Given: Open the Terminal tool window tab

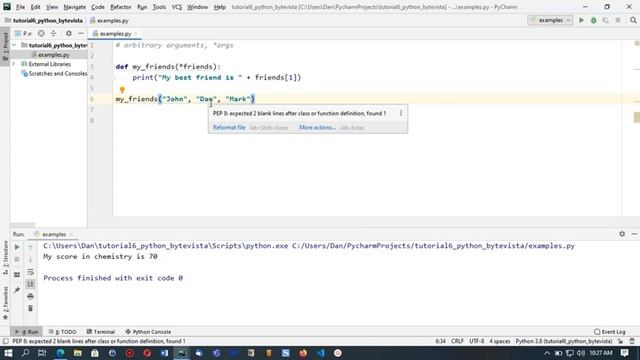Looking at the screenshot, I should 101,332.
